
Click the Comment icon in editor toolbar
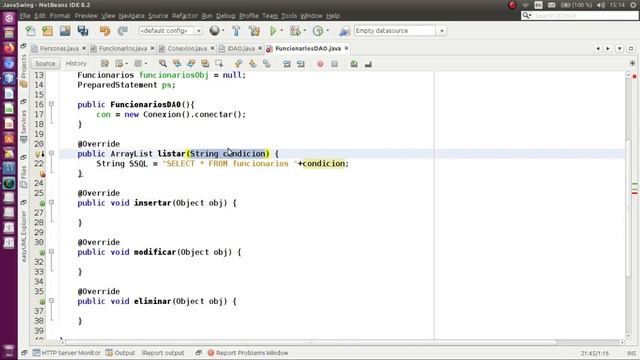(354, 64)
